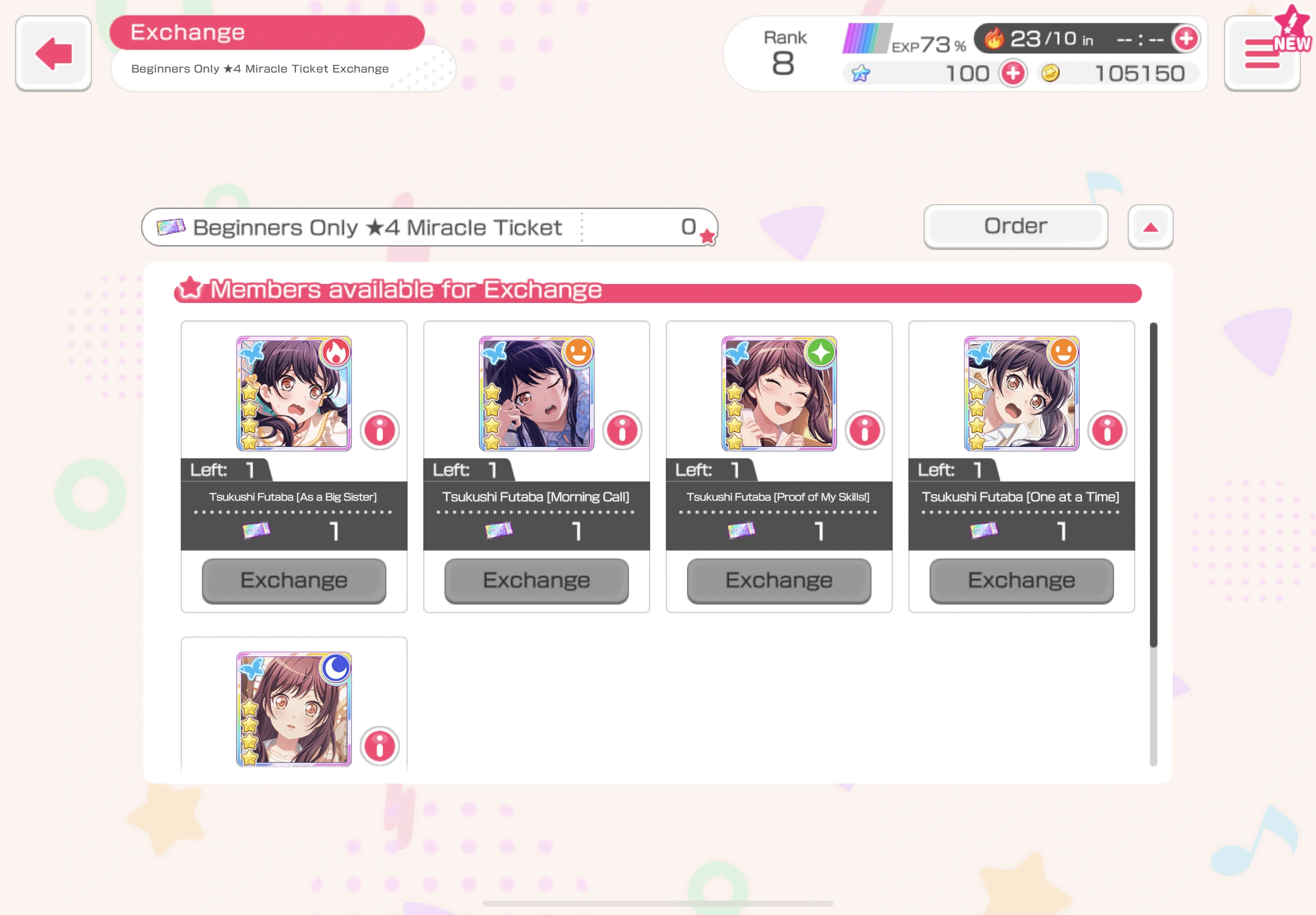Show info for As a Big Sister card
1316x915 pixels.
point(379,430)
